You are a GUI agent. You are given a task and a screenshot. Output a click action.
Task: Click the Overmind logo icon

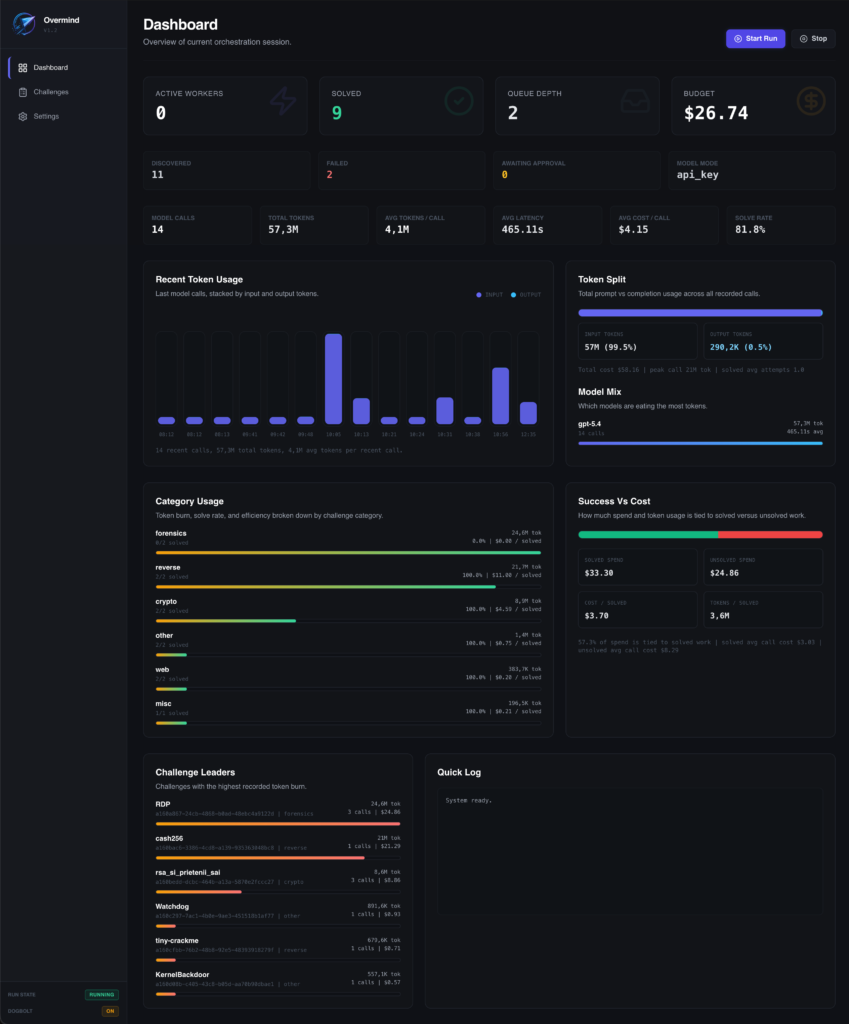point(24,24)
